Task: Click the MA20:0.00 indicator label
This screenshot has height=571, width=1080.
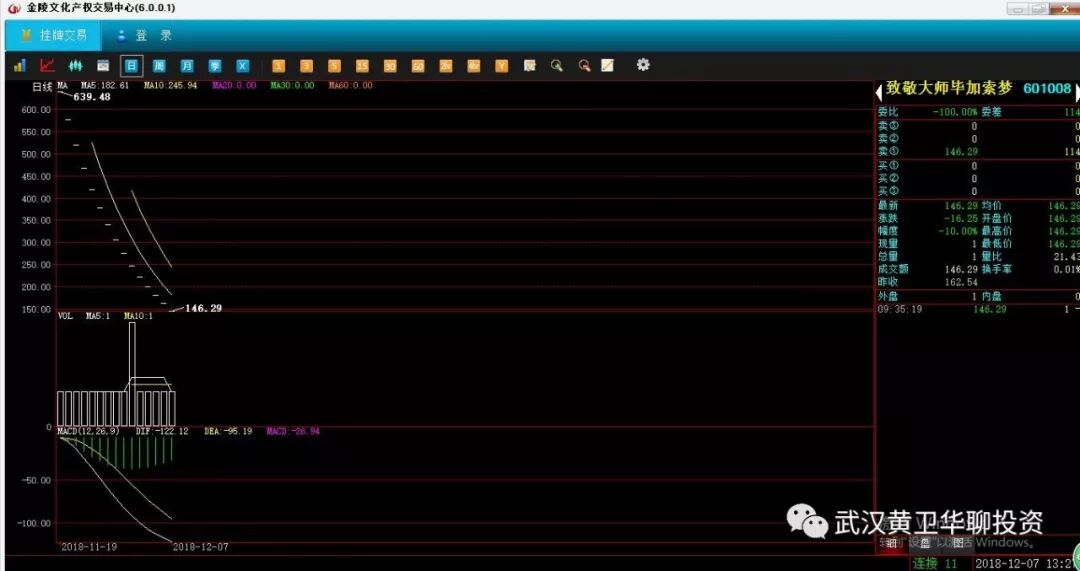Action: click(x=234, y=85)
